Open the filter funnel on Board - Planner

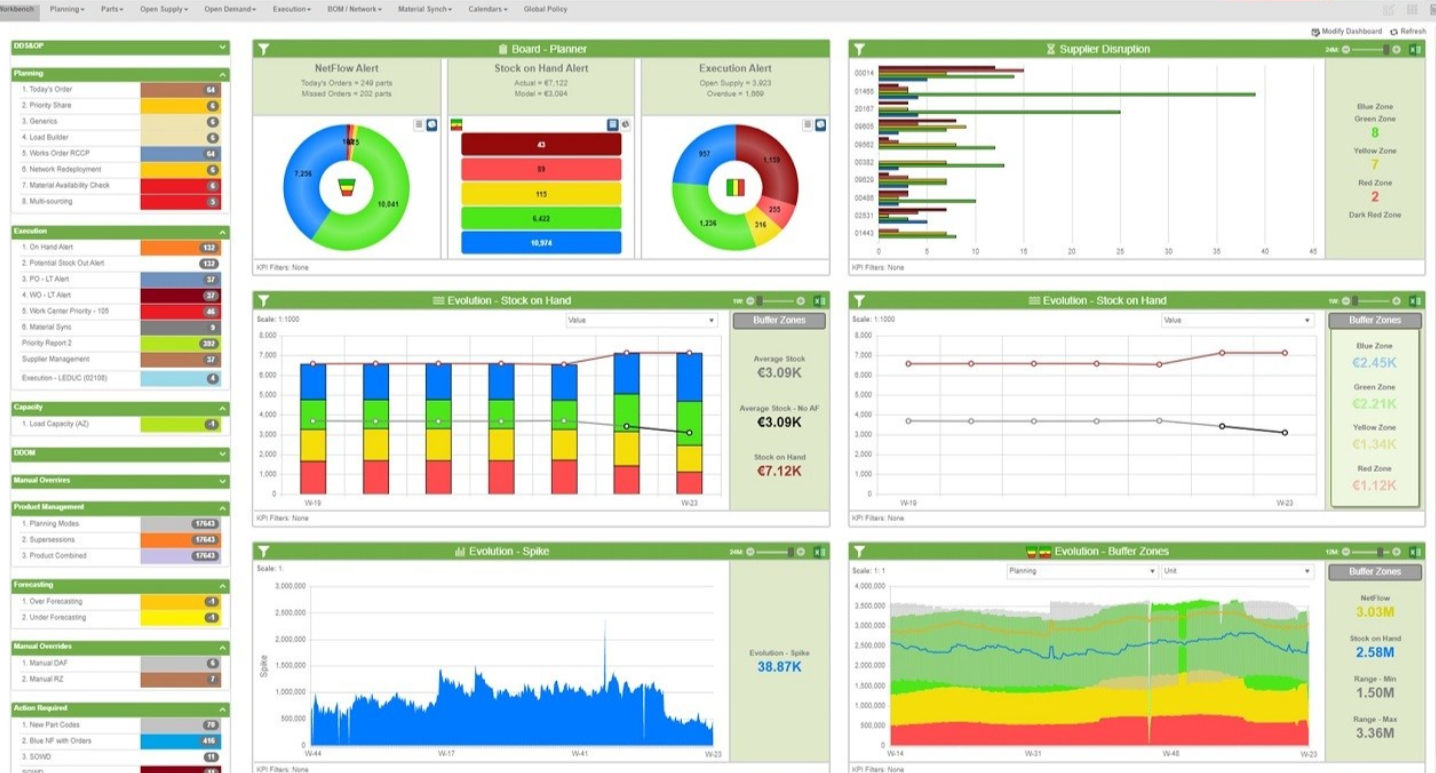pos(263,48)
